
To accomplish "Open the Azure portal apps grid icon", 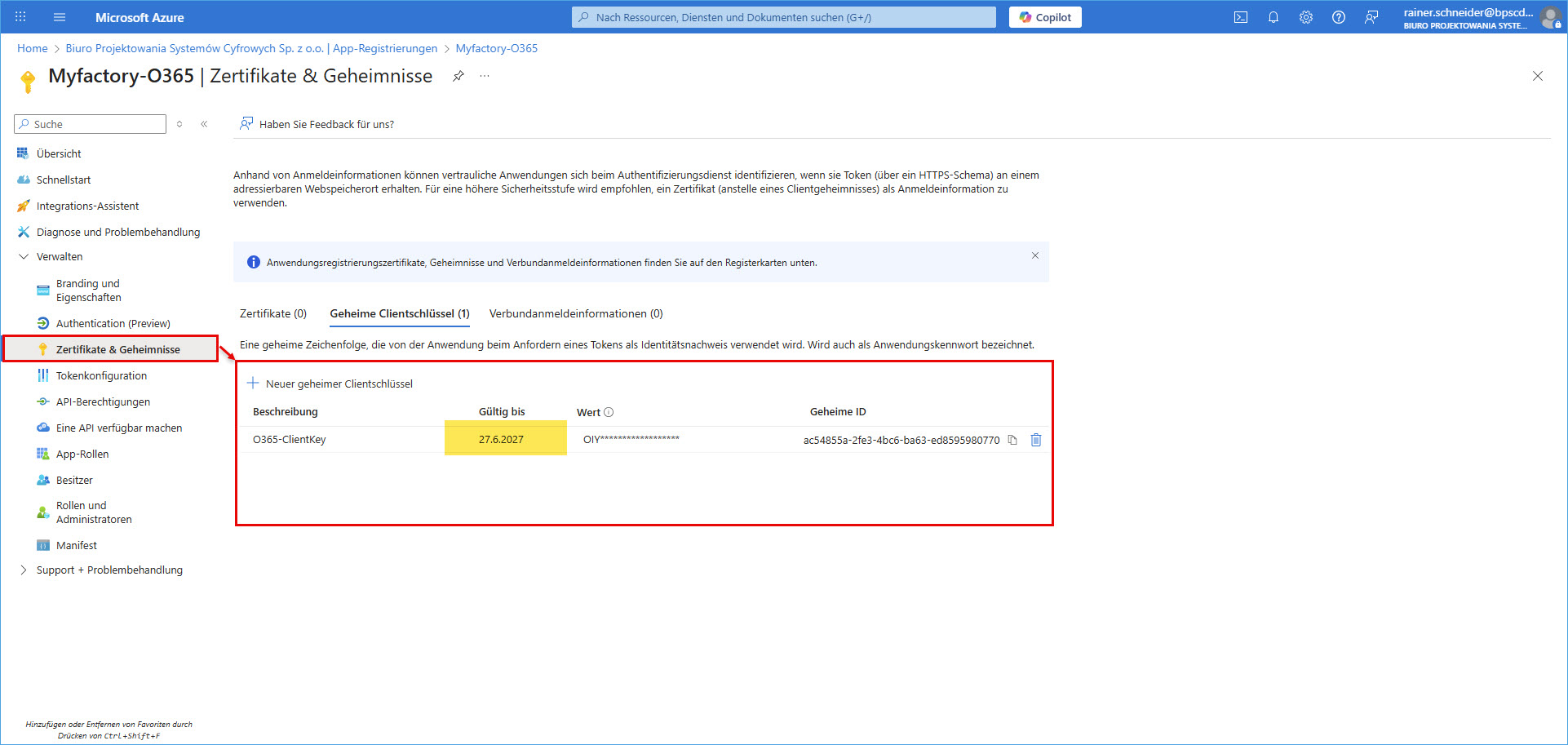I will click(20, 16).
